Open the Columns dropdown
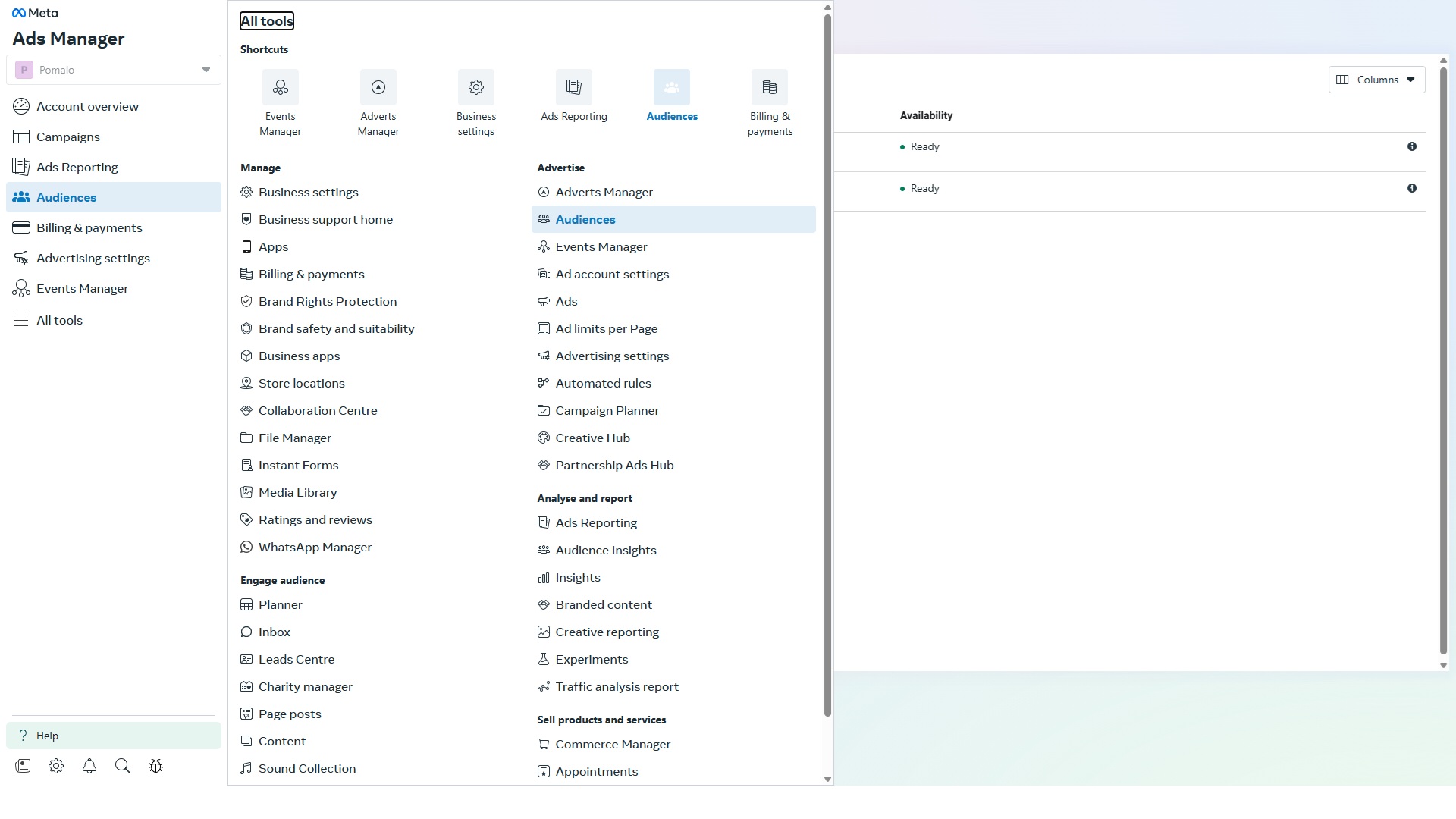 (x=1376, y=80)
